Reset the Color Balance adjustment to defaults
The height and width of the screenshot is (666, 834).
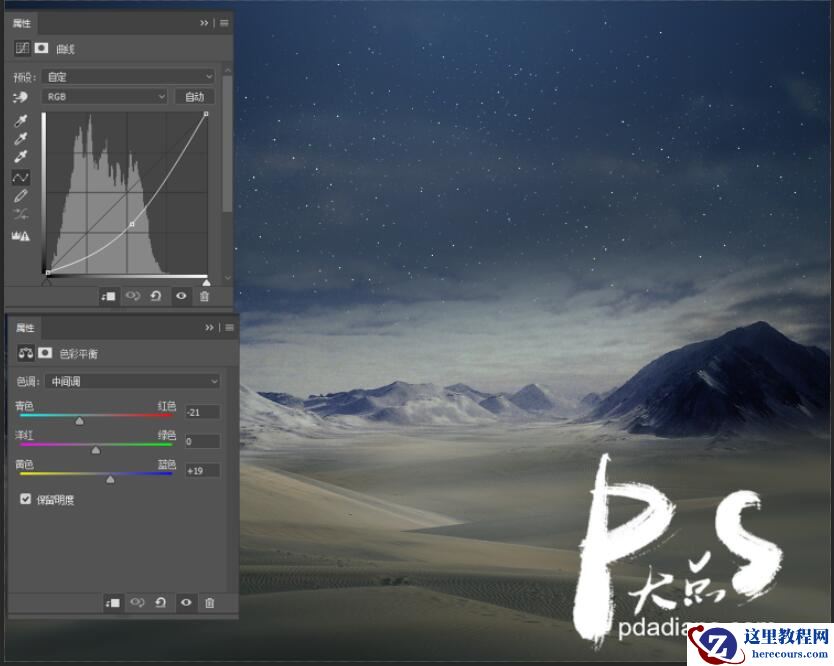pos(160,603)
